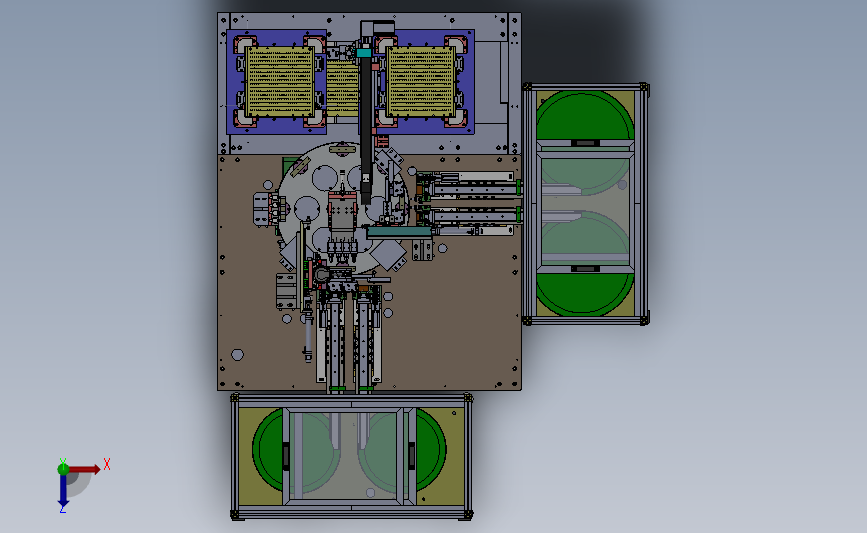
Task: Select the teal horizontal bar right of rotary table
Action: (399, 233)
